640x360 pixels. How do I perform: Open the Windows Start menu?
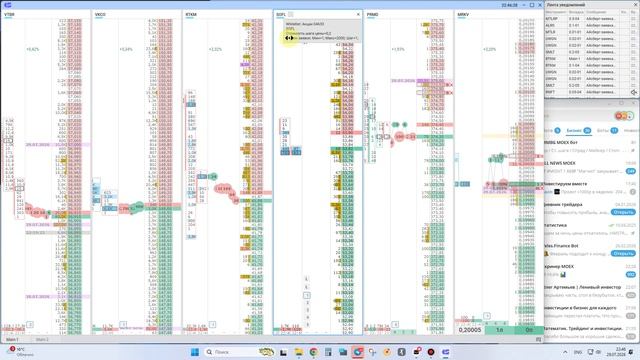(195, 352)
